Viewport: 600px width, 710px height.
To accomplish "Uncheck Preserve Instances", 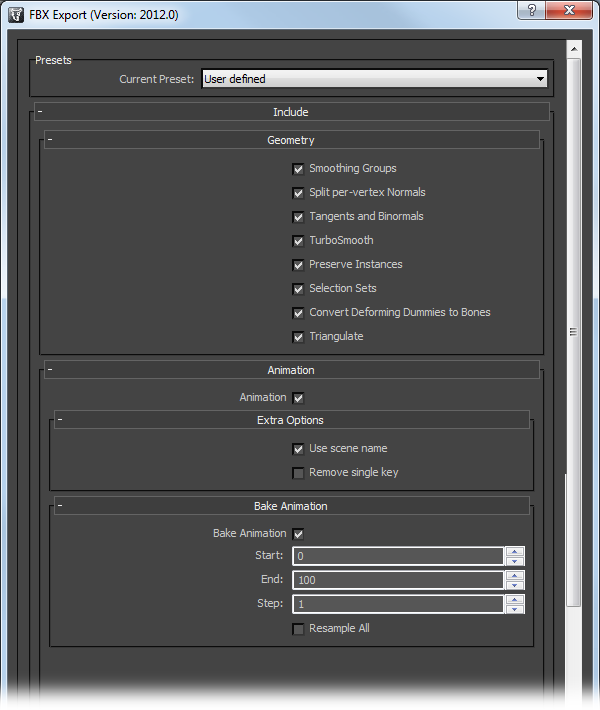I will [298, 265].
